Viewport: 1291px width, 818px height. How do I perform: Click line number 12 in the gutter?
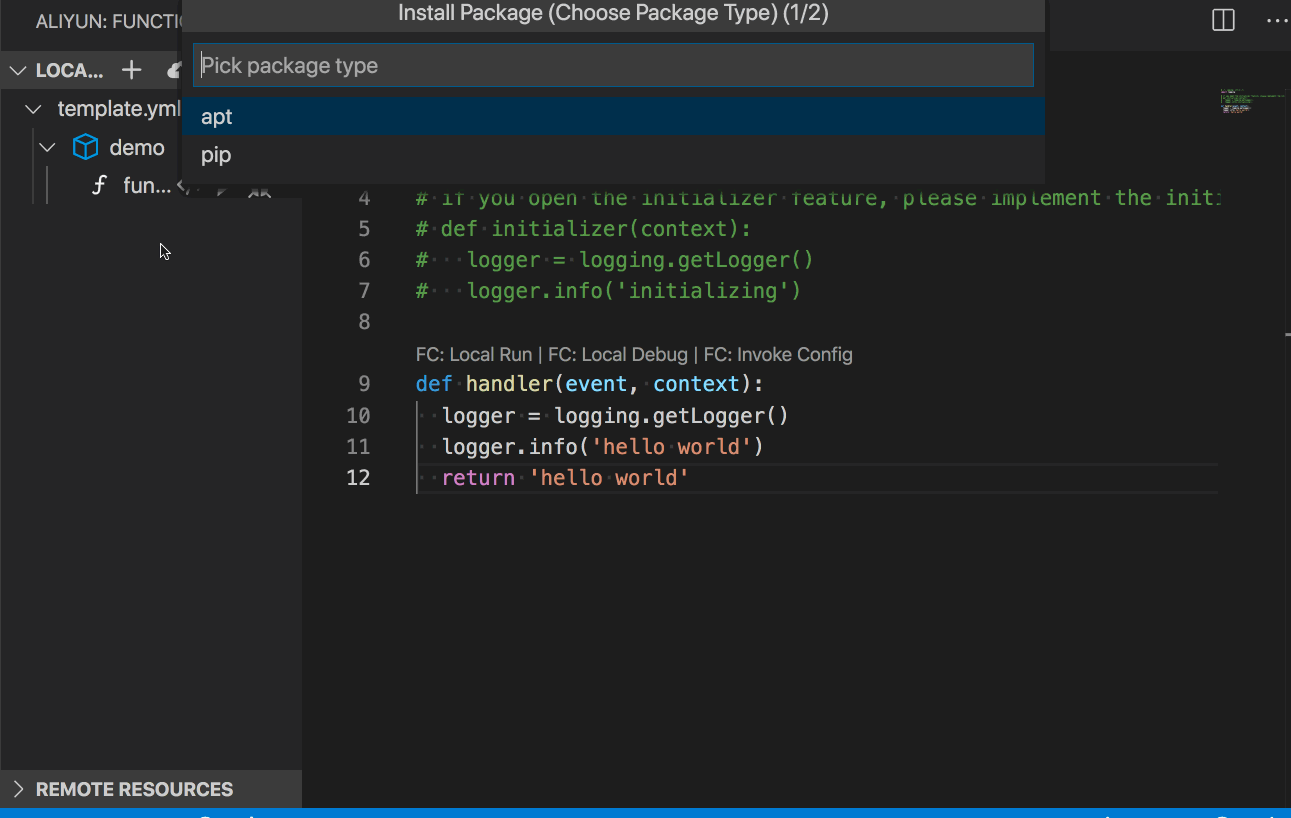click(x=358, y=478)
